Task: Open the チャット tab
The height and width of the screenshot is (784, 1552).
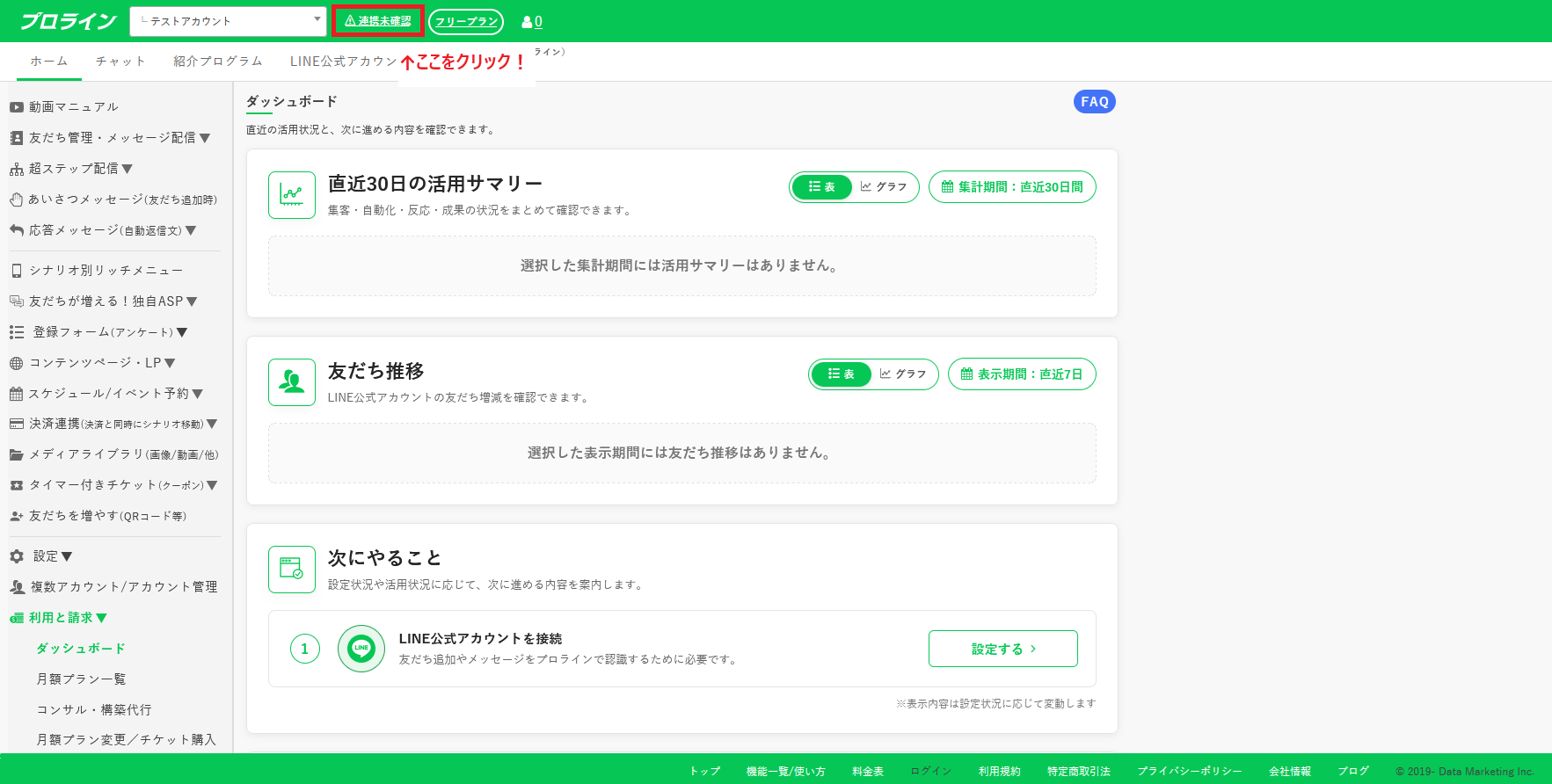Action: click(120, 62)
